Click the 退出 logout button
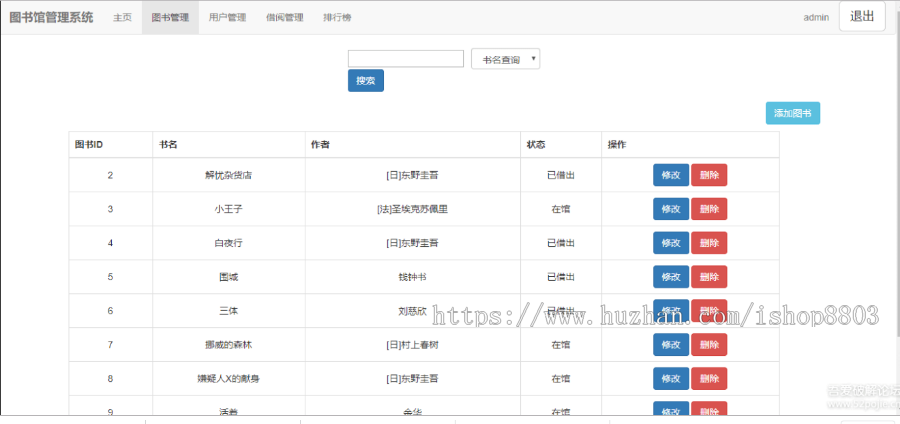This screenshot has width=900, height=424. pos(862,17)
